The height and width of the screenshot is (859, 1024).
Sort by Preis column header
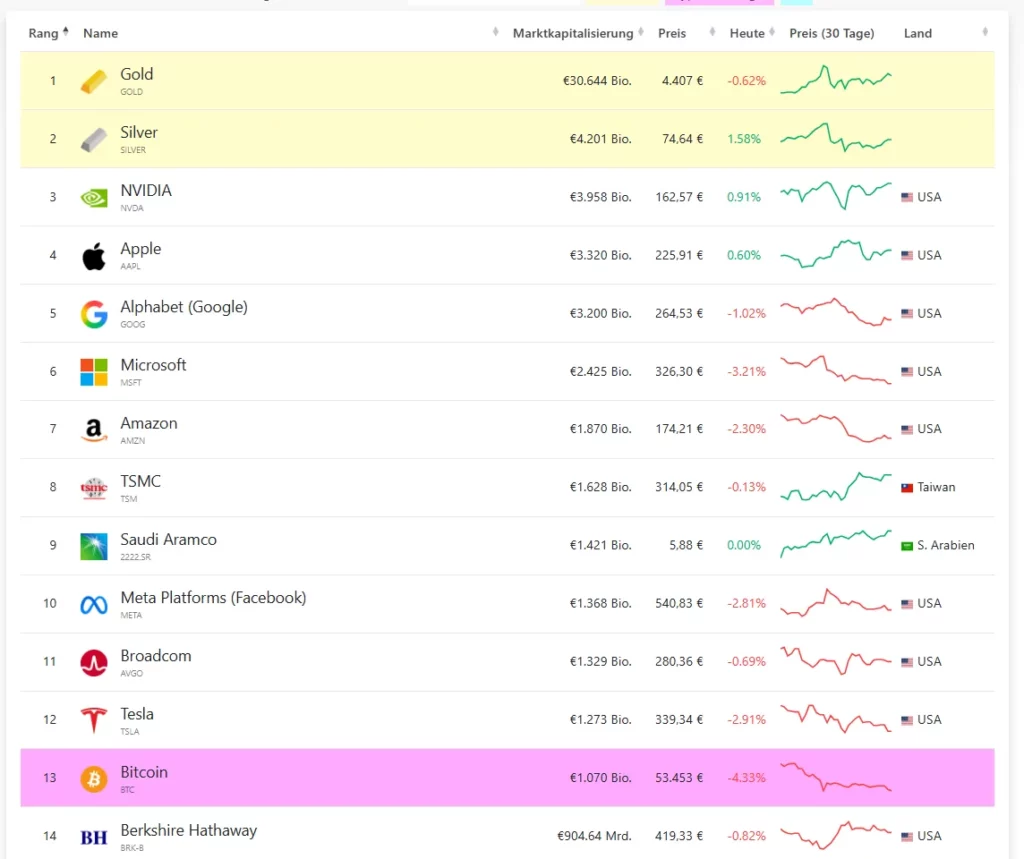(672, 33)
